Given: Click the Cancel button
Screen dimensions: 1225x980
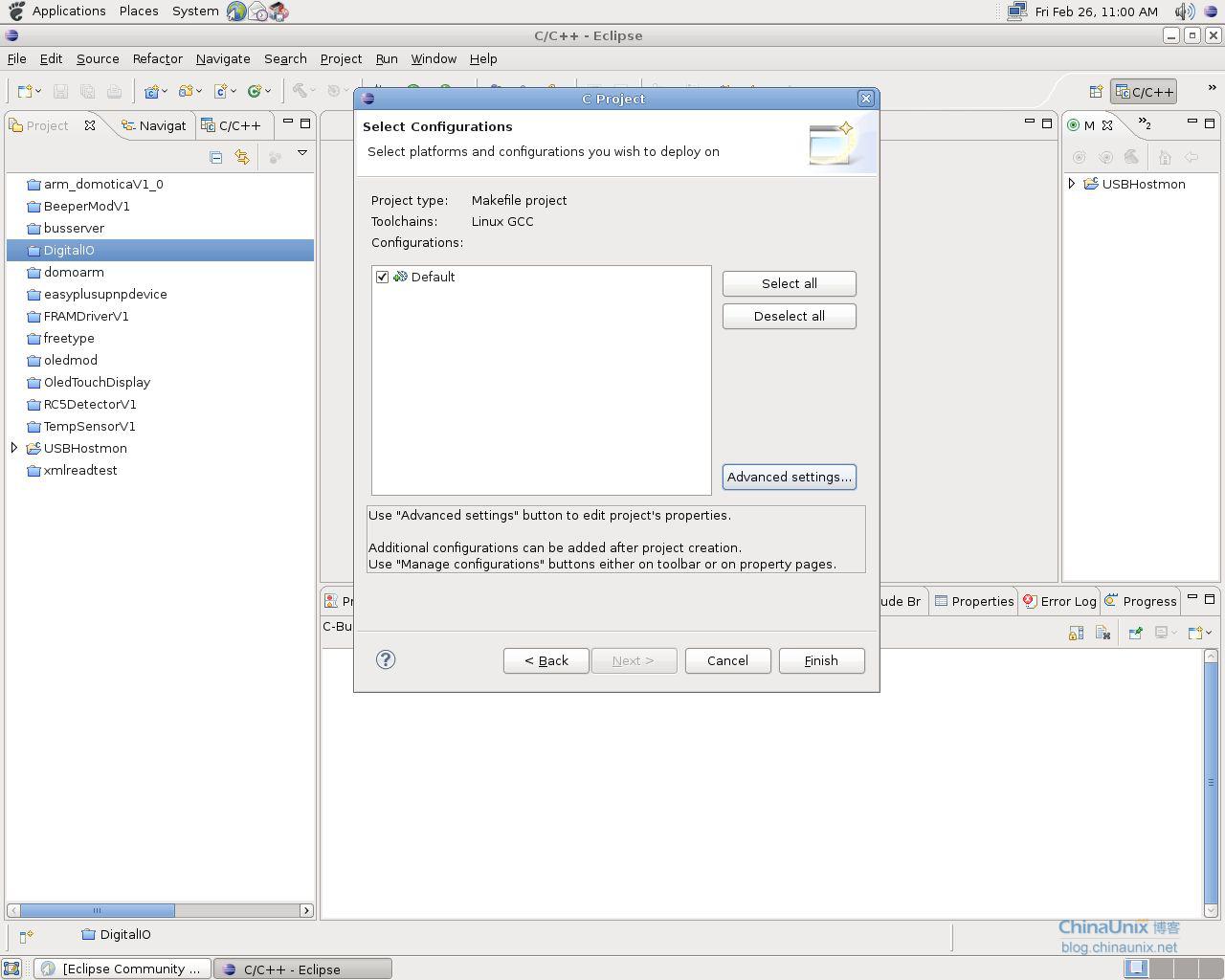Looking at the screenshot, I should click(x=728, y=660).
